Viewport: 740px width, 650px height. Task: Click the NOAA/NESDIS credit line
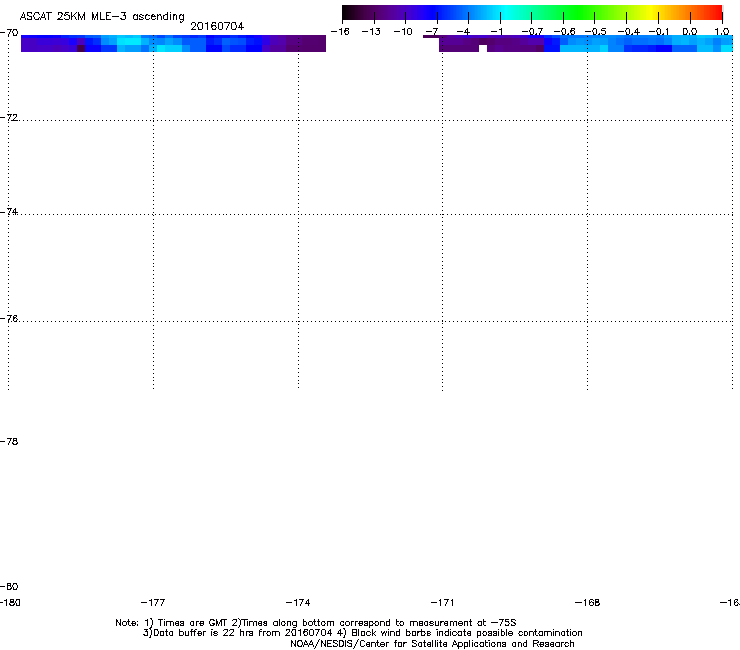432,644
